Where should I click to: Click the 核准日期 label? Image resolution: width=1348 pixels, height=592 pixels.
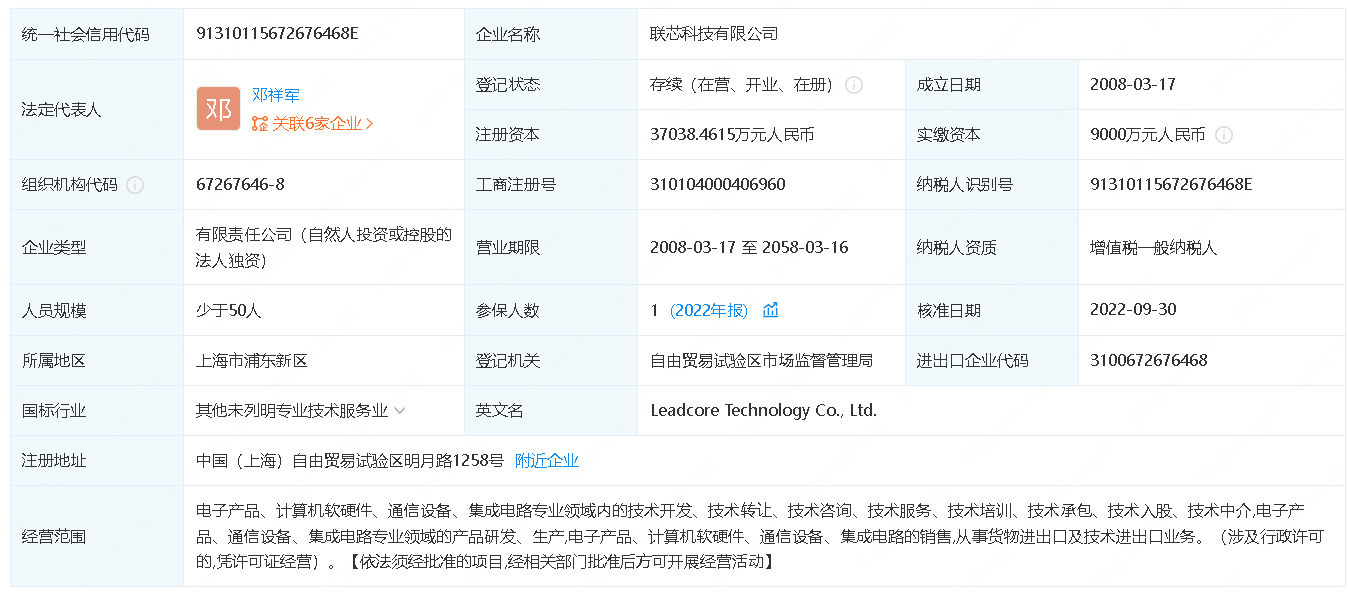click(x=949, y=311)
